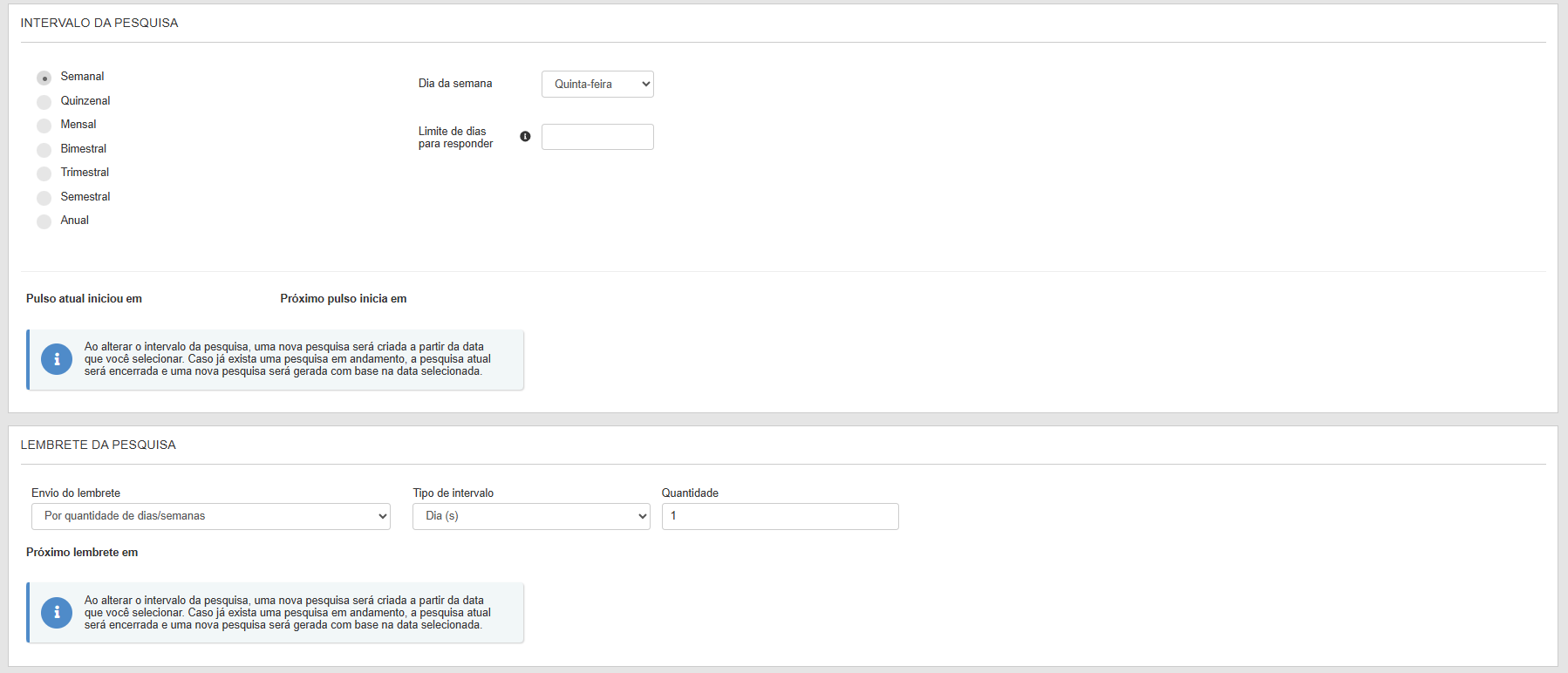
Task: Pick the Bimestral interval option
Action: click(x=44, y=150)
